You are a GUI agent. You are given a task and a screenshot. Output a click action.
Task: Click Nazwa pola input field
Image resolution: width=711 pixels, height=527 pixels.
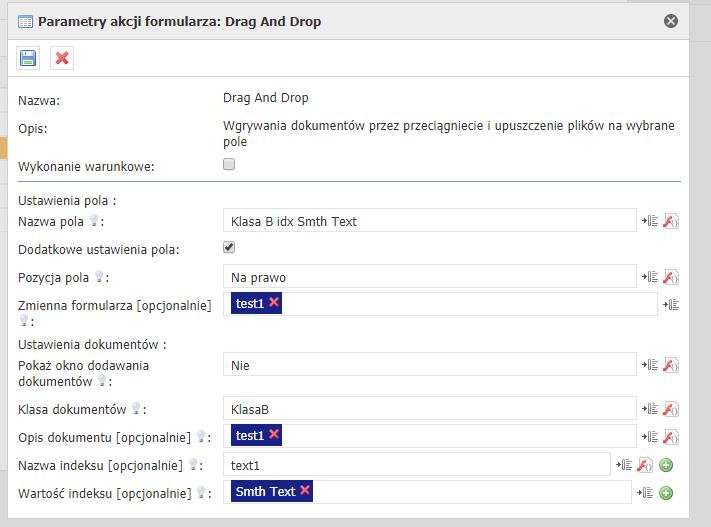[x=429, y=221]
